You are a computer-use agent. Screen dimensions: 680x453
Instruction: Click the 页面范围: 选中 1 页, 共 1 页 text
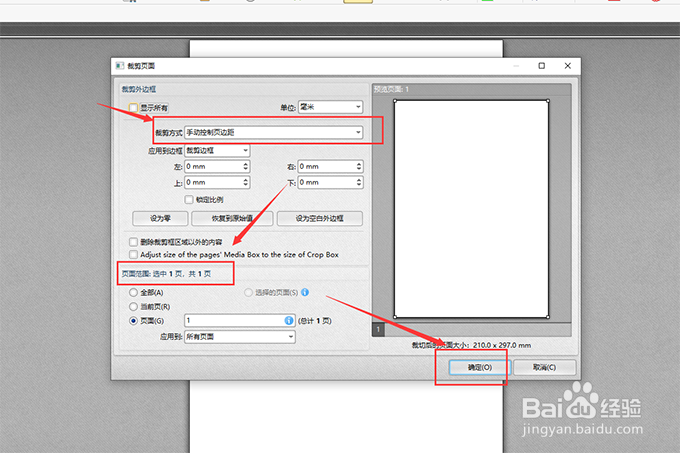click(x=166, y=274)
